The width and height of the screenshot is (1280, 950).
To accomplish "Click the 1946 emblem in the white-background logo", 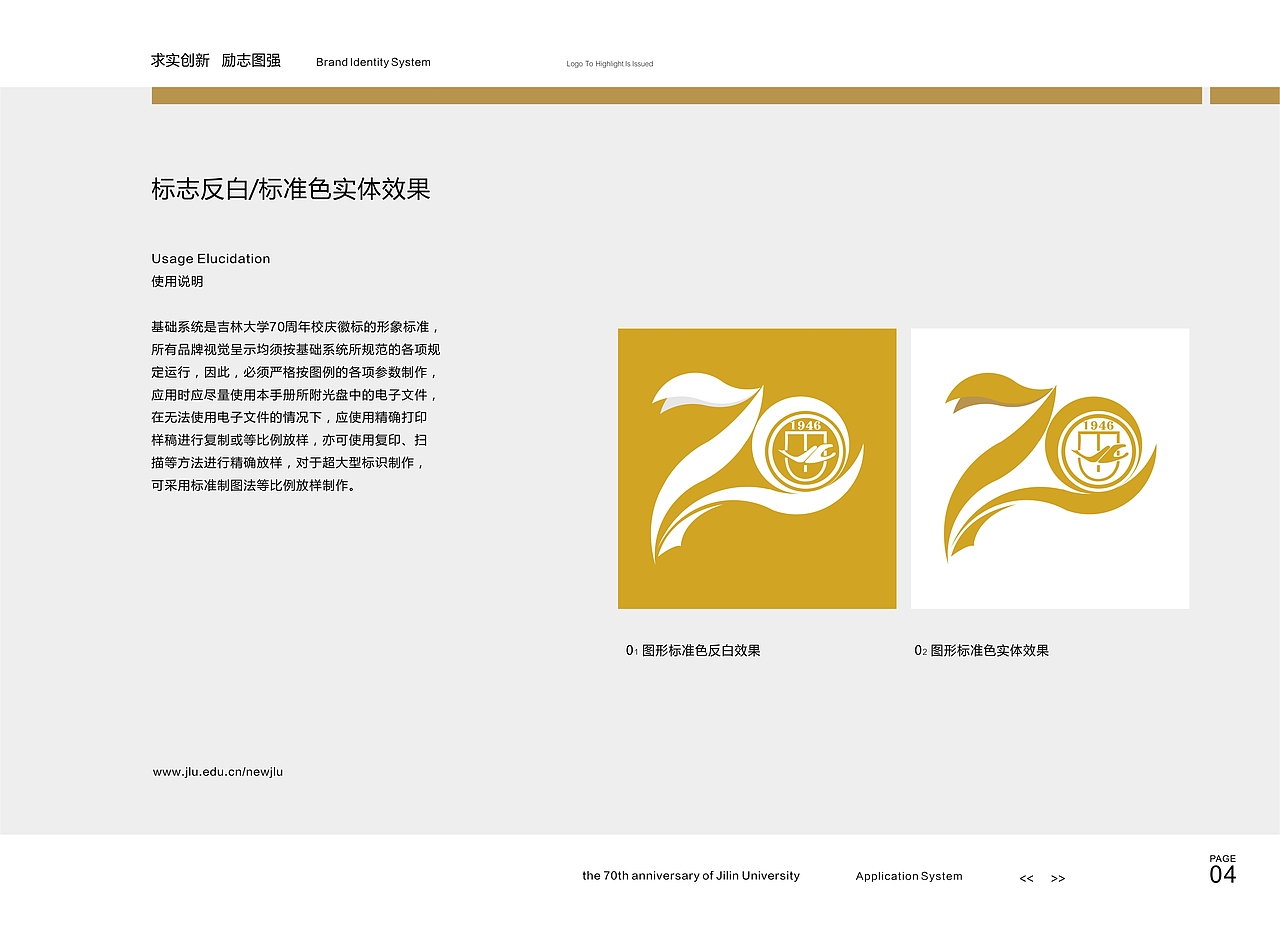I will coord(1099,451).
